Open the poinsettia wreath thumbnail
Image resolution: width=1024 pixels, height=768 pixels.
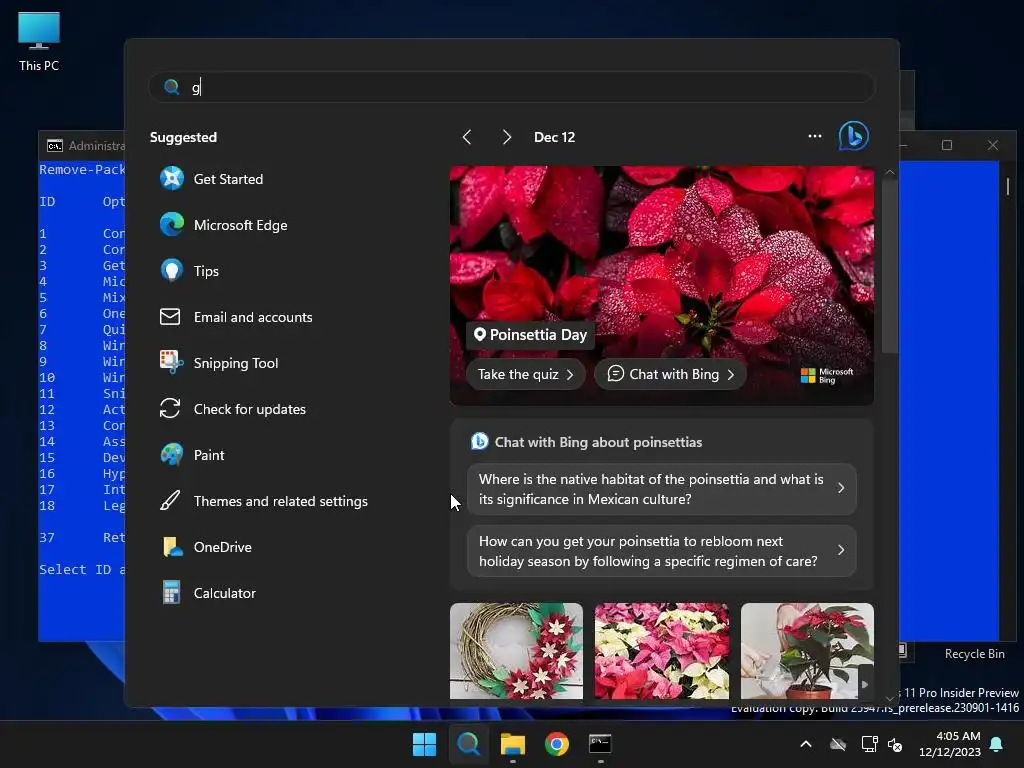pos(516,651)
